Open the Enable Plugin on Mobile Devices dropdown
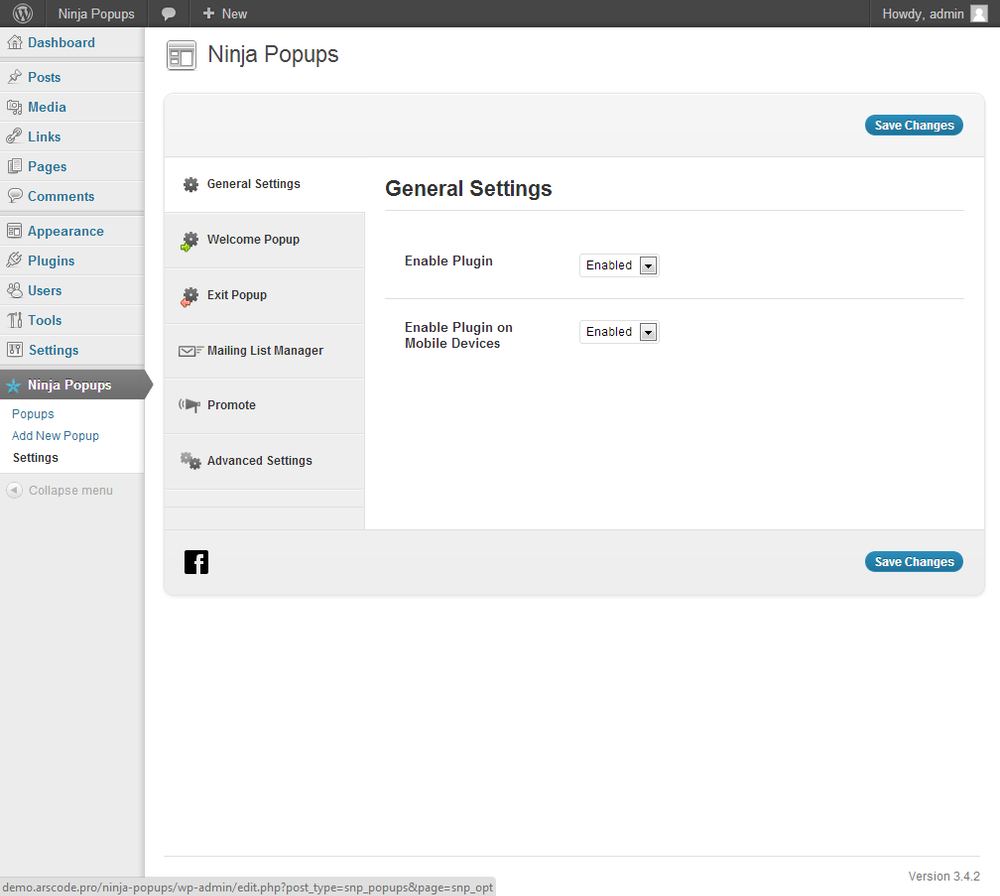The image size is (1000, 896). (619, 332)
